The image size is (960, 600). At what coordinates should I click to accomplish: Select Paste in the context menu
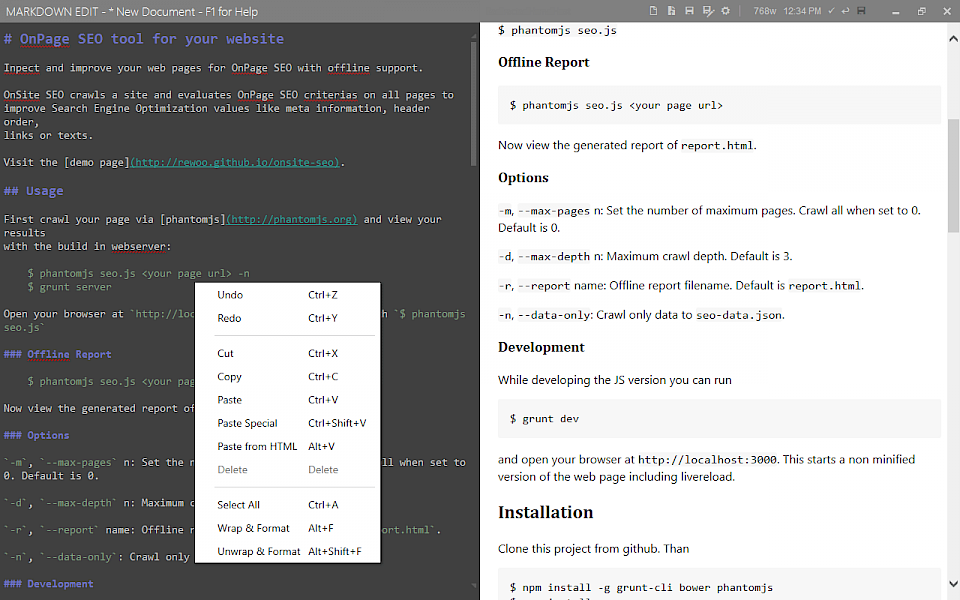tap(287, 400)
